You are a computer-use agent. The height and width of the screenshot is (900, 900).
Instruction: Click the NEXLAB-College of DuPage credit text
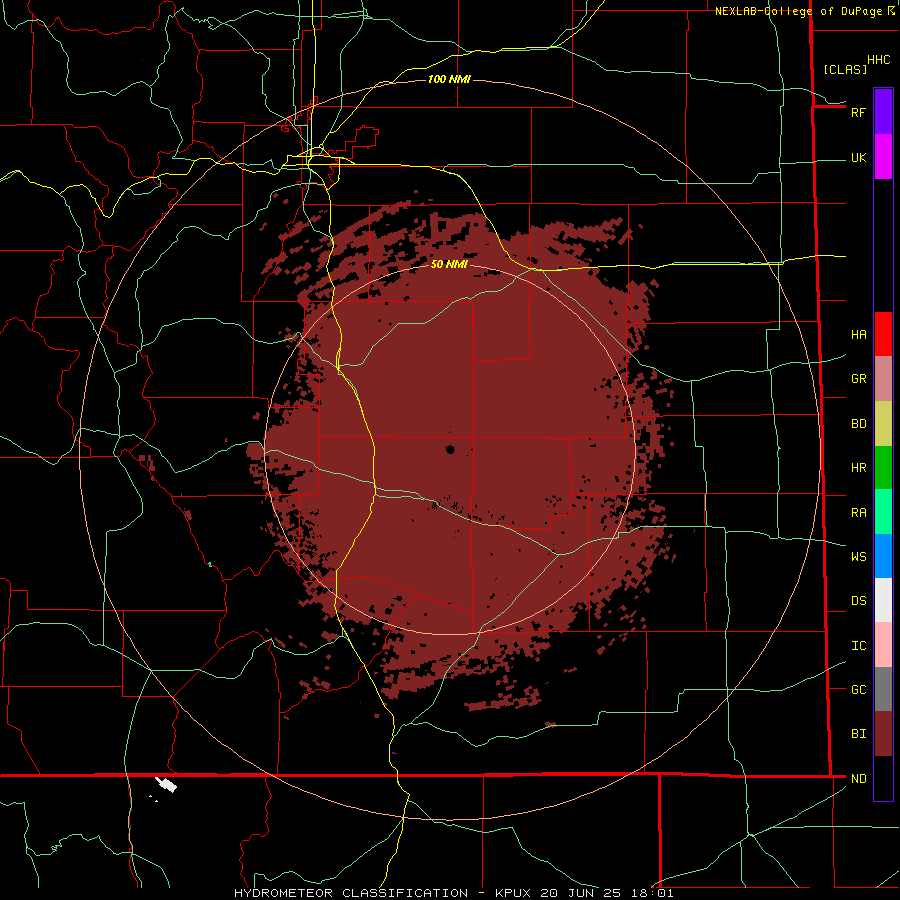tap(798, 11)
